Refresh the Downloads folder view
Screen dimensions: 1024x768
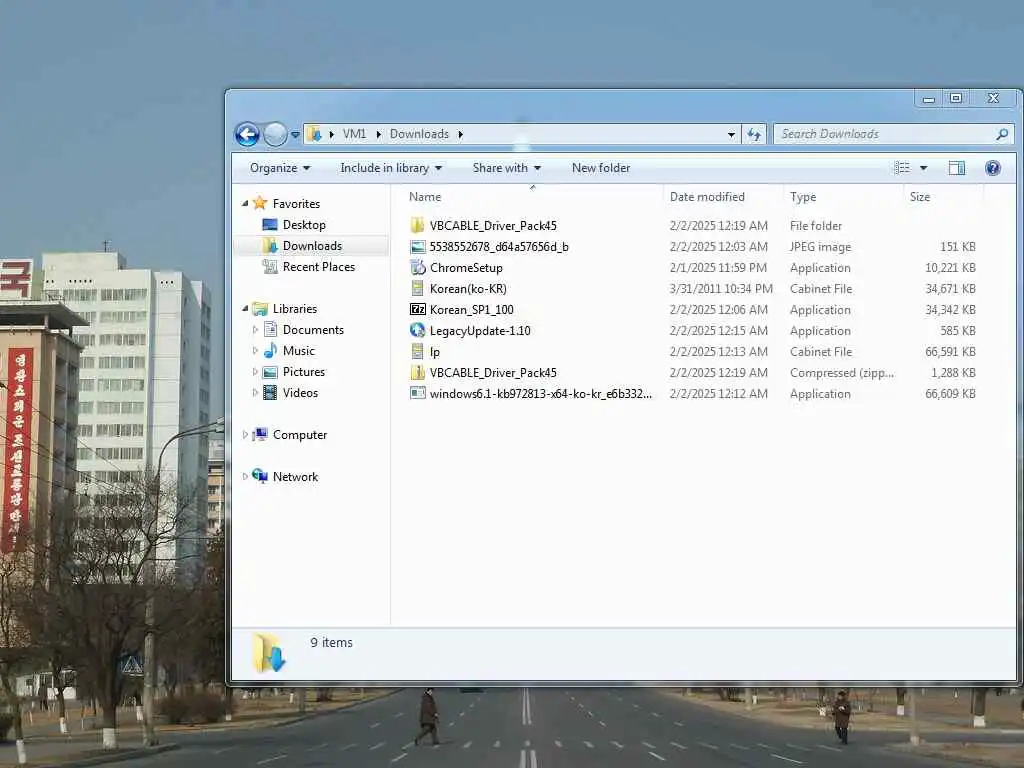(x=754, y=135)
